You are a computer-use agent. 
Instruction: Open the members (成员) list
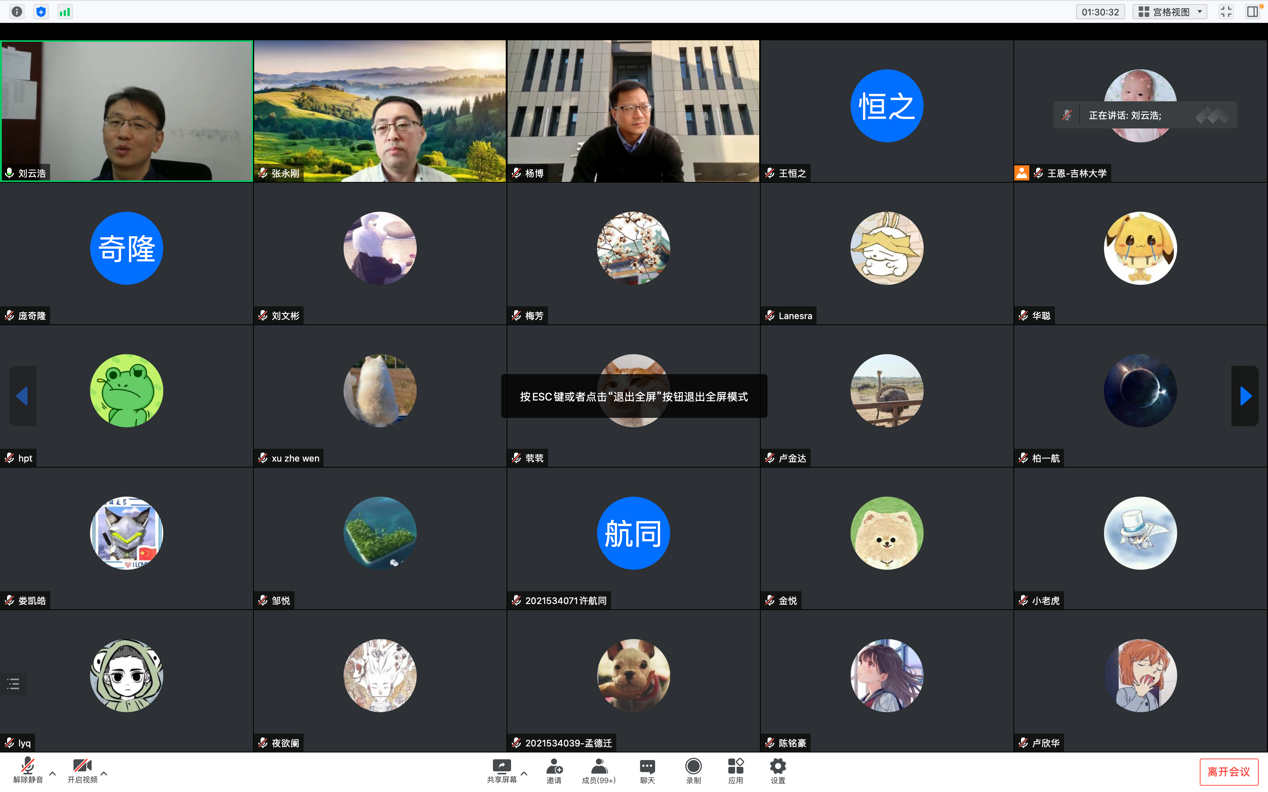pos(598,770)
